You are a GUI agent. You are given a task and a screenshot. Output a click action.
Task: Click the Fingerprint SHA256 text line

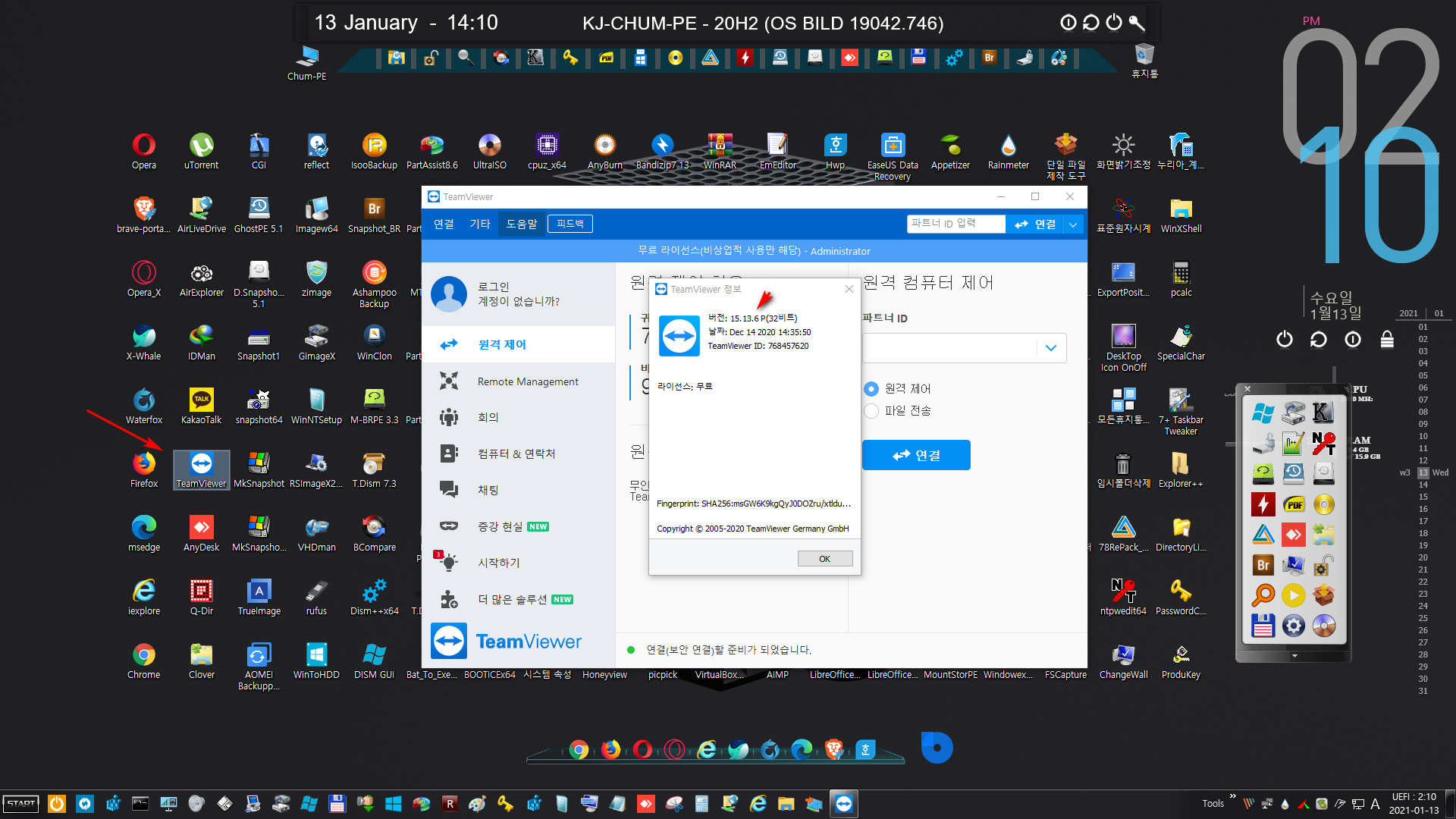click(754, 504)
